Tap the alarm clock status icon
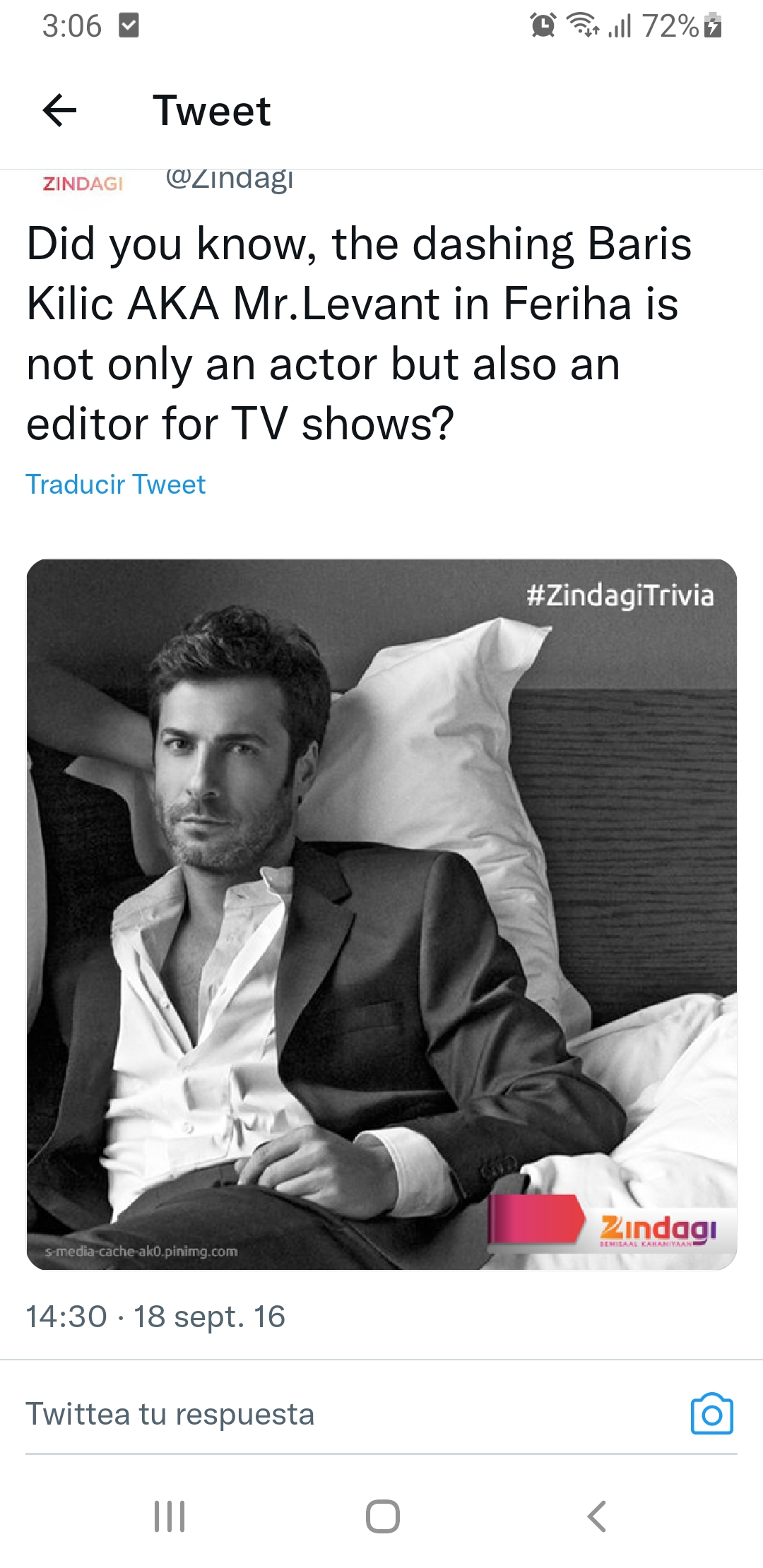763x1568 pixels. pyautogui.click(x=543, y=25)
